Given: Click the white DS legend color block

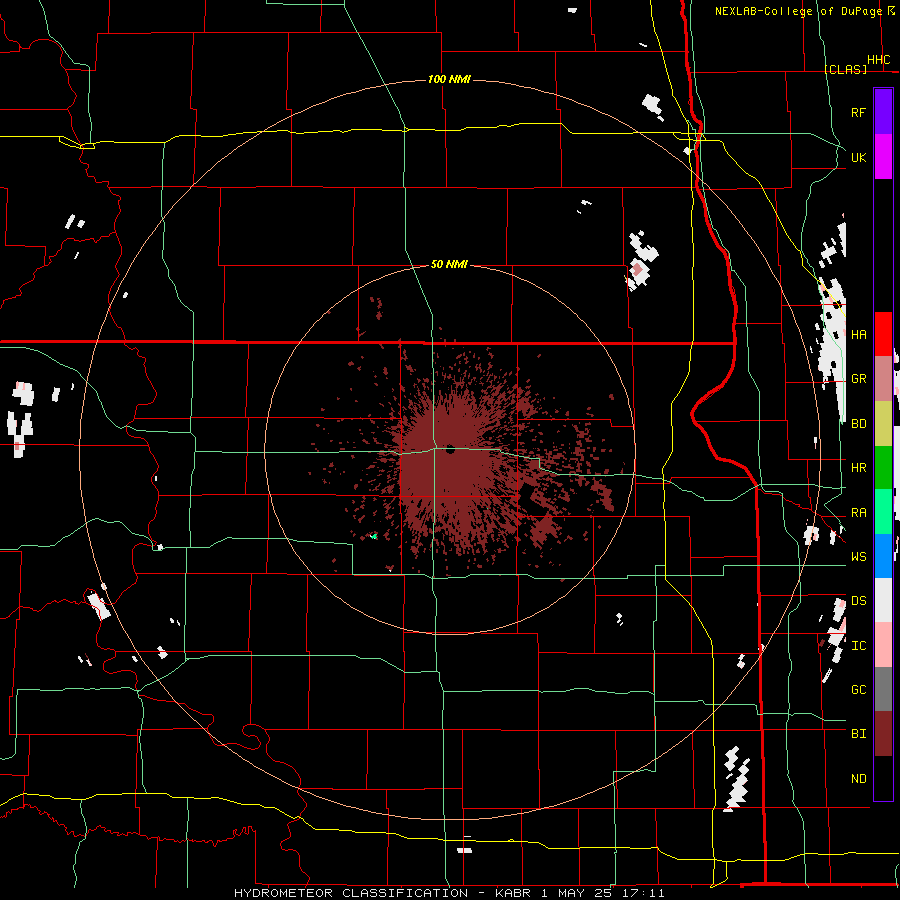Looking at the screenshot, I should click(x=883, y=600).
